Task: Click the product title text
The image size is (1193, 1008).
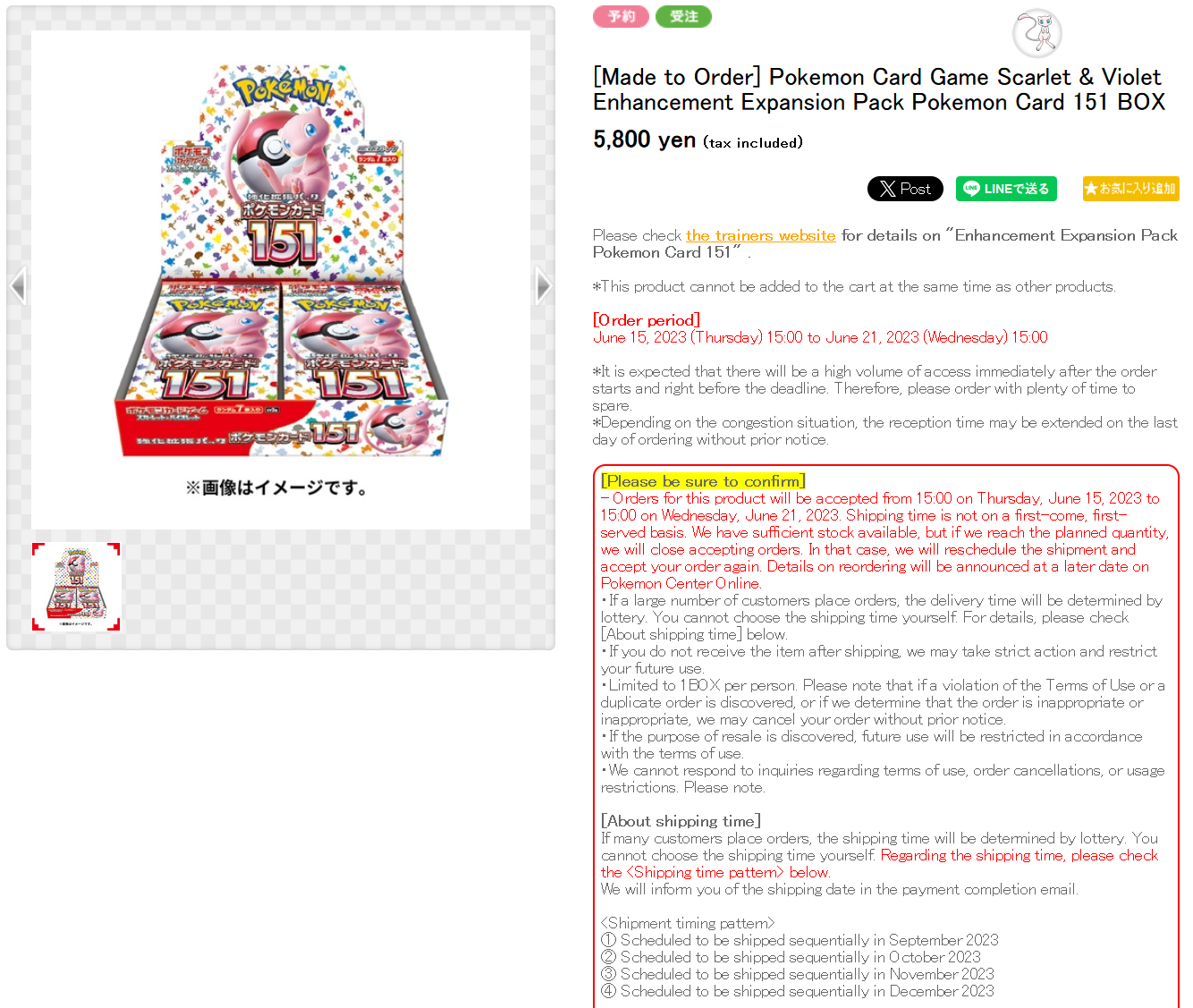Action: tap(879, 89)
